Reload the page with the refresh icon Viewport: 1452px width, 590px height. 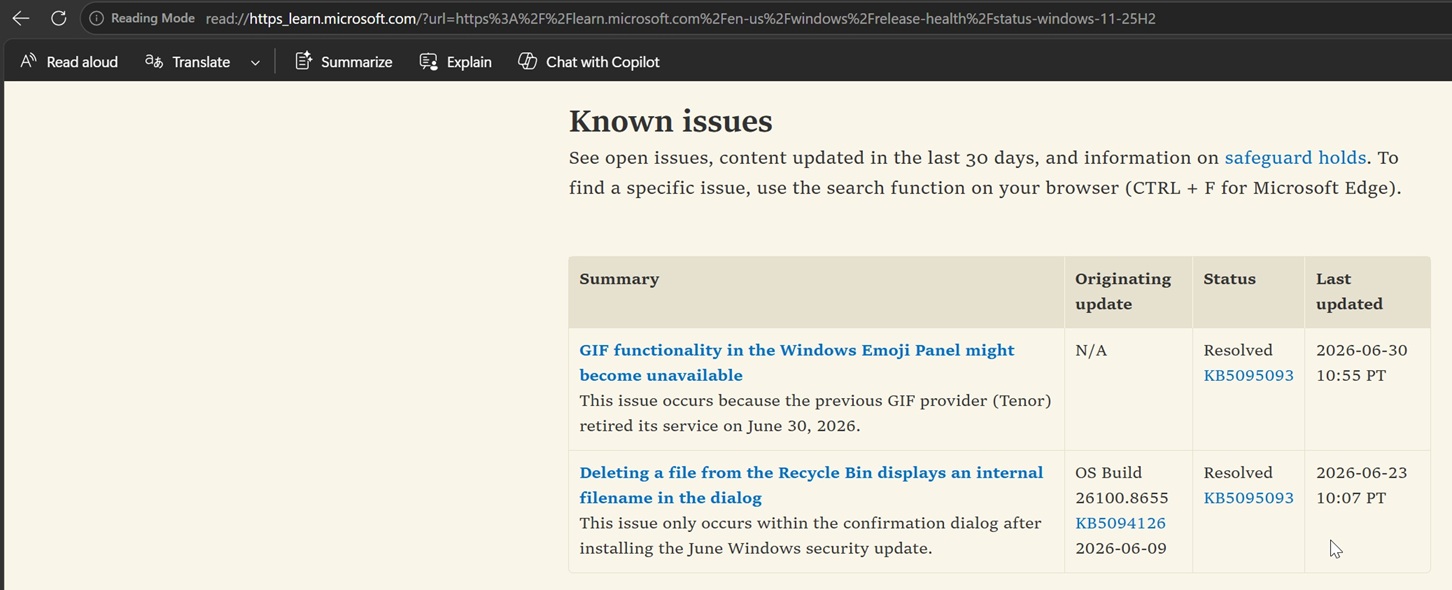(x=58, y=18)
